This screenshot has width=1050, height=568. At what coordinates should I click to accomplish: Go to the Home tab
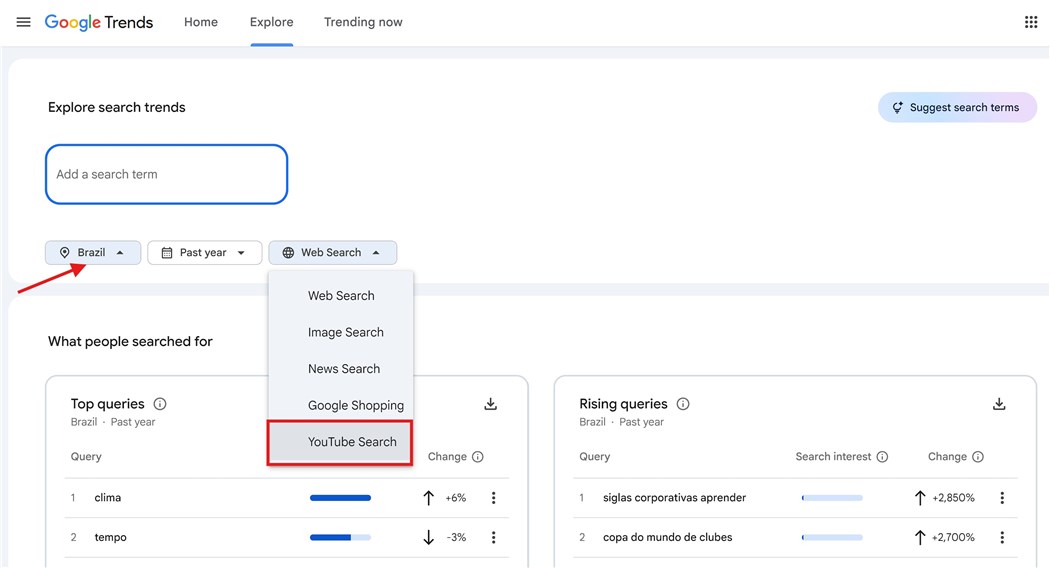pos(201,22)
